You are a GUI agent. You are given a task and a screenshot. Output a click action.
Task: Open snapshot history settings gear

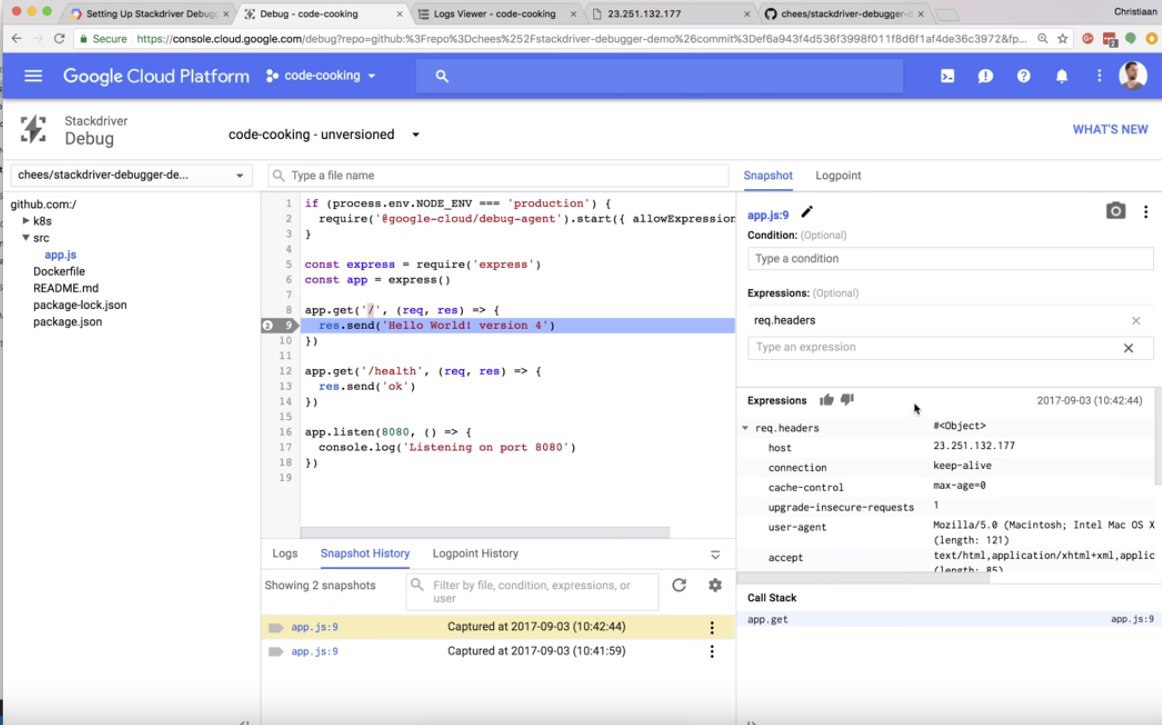point(714,585)
